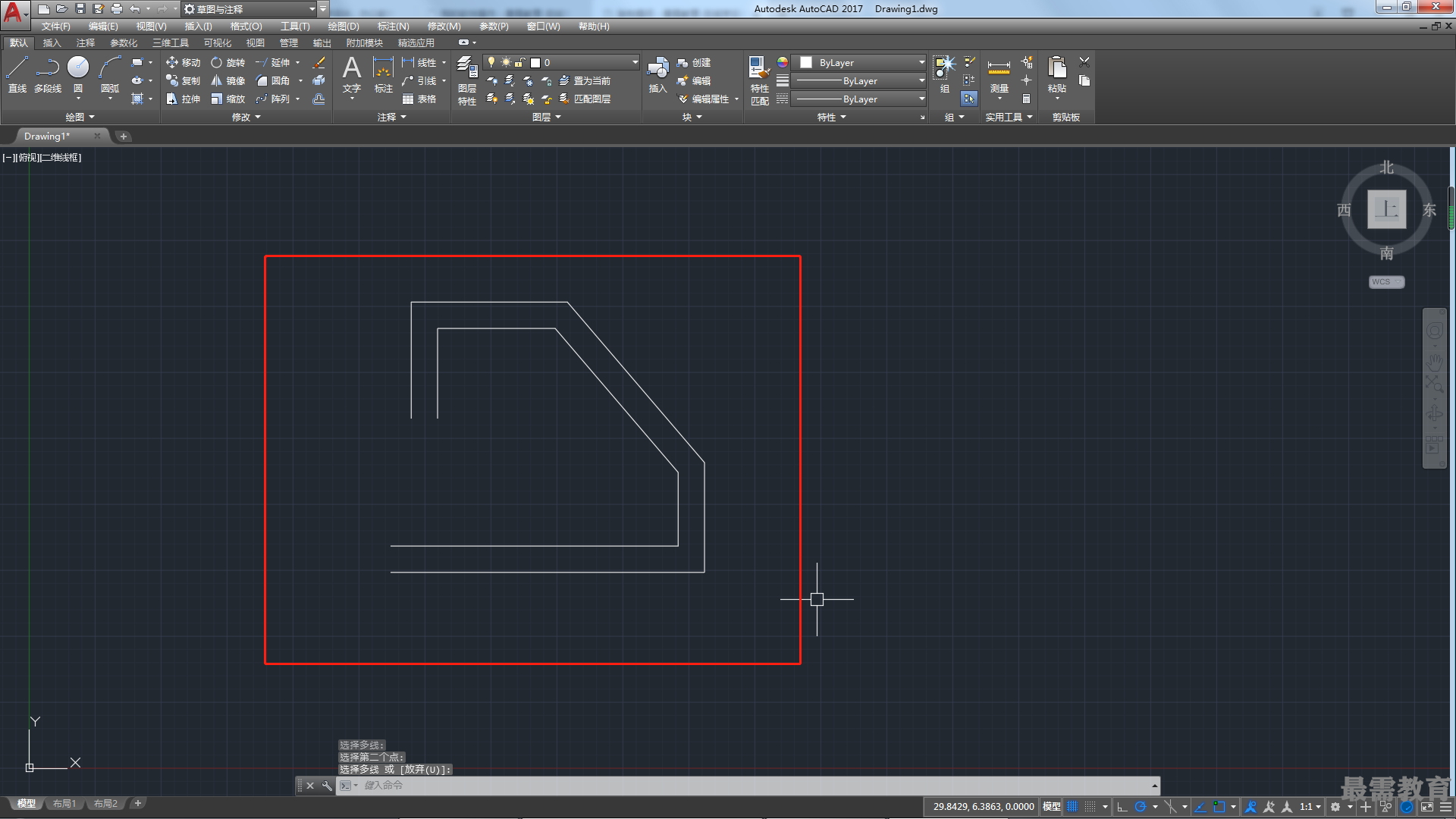1456x819 pixels.
Task: Click the 创建 block button
Action: [x=693, y=62]
